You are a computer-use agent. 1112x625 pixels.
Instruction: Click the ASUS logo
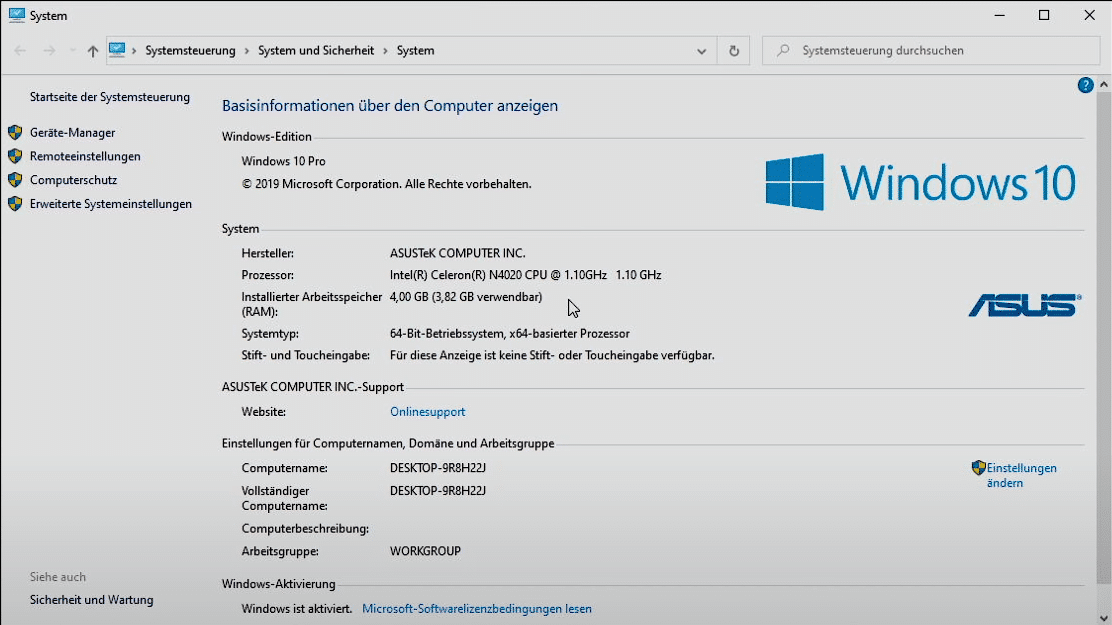(x=1025, y=305)
